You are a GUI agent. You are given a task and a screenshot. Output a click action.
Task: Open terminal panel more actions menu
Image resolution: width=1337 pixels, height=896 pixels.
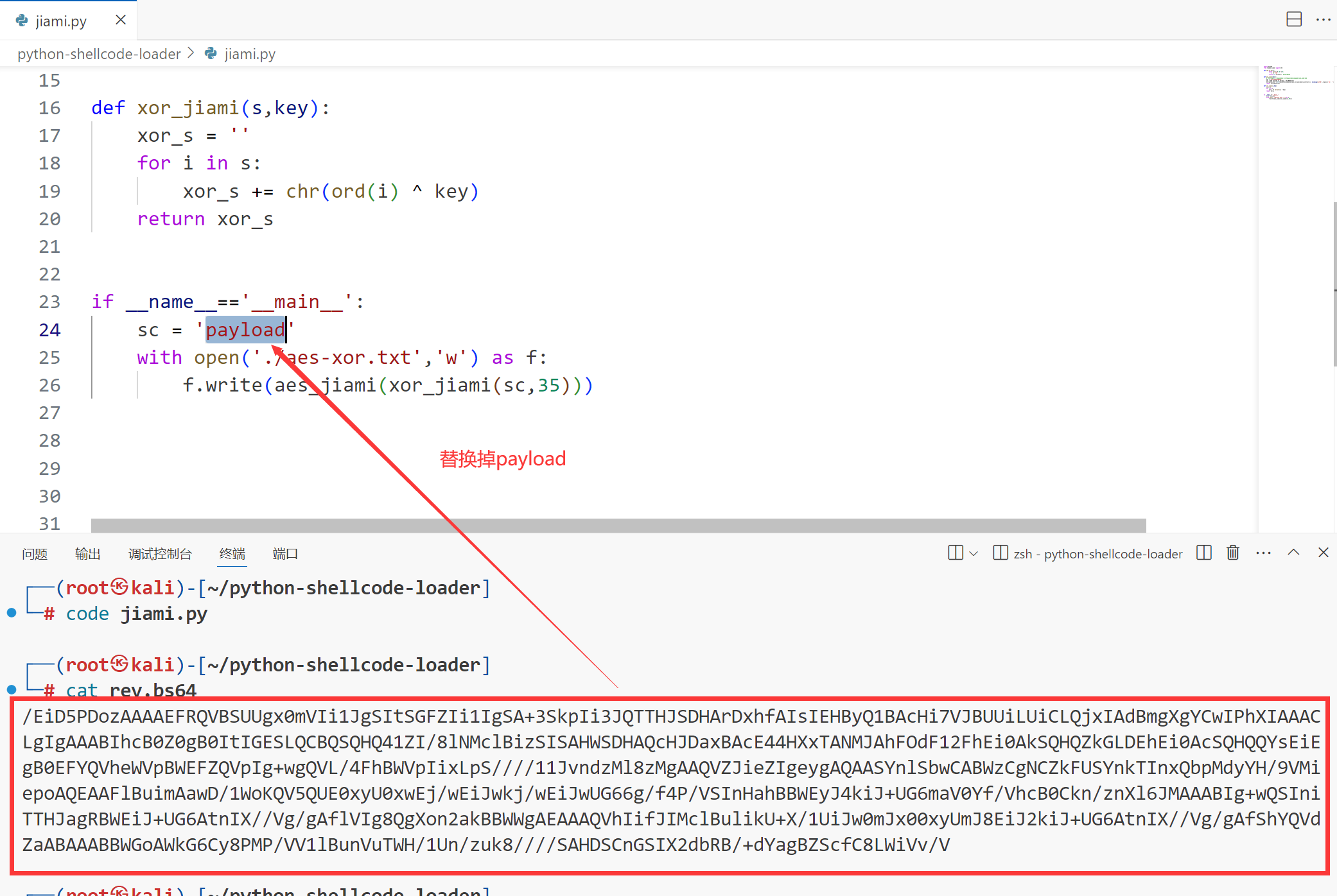[1263, 553]
